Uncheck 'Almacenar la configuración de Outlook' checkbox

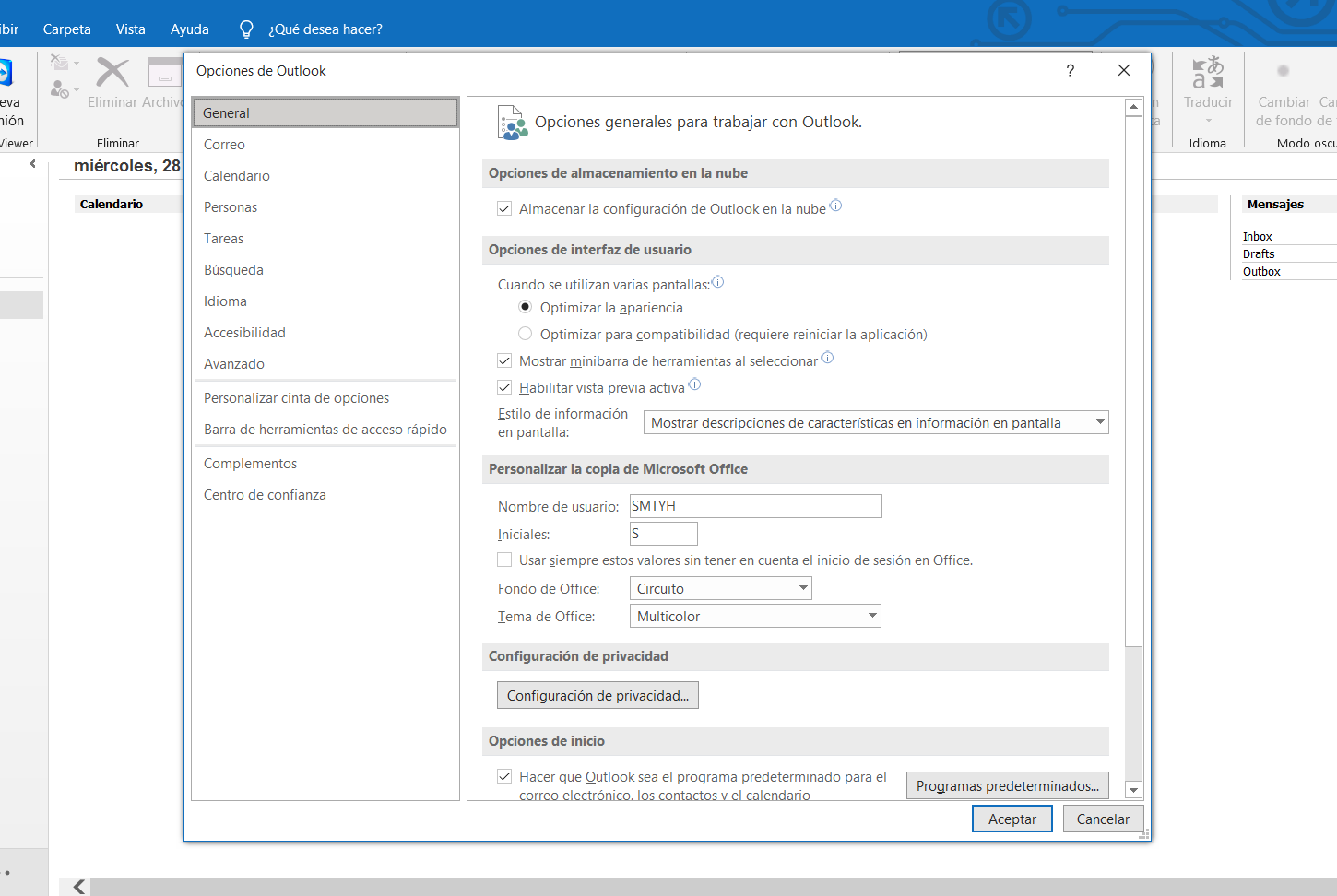click(504, 209)
